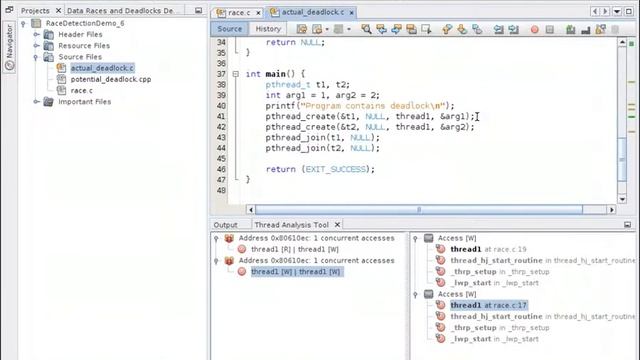Click the navigate Back icon beside Last Edit
640x360 pixels.
[317, 29]
